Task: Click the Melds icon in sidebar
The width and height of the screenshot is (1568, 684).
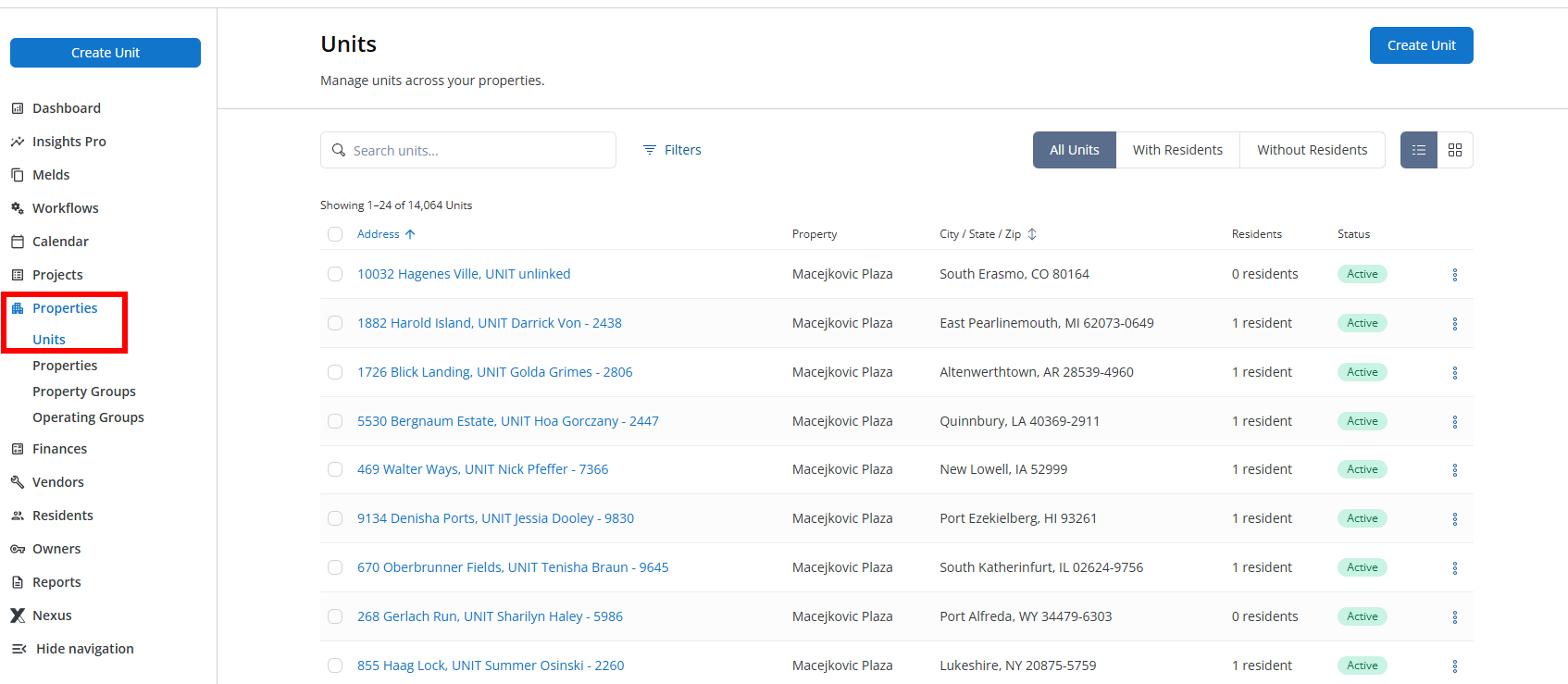Action: click(x=18, y=175)
